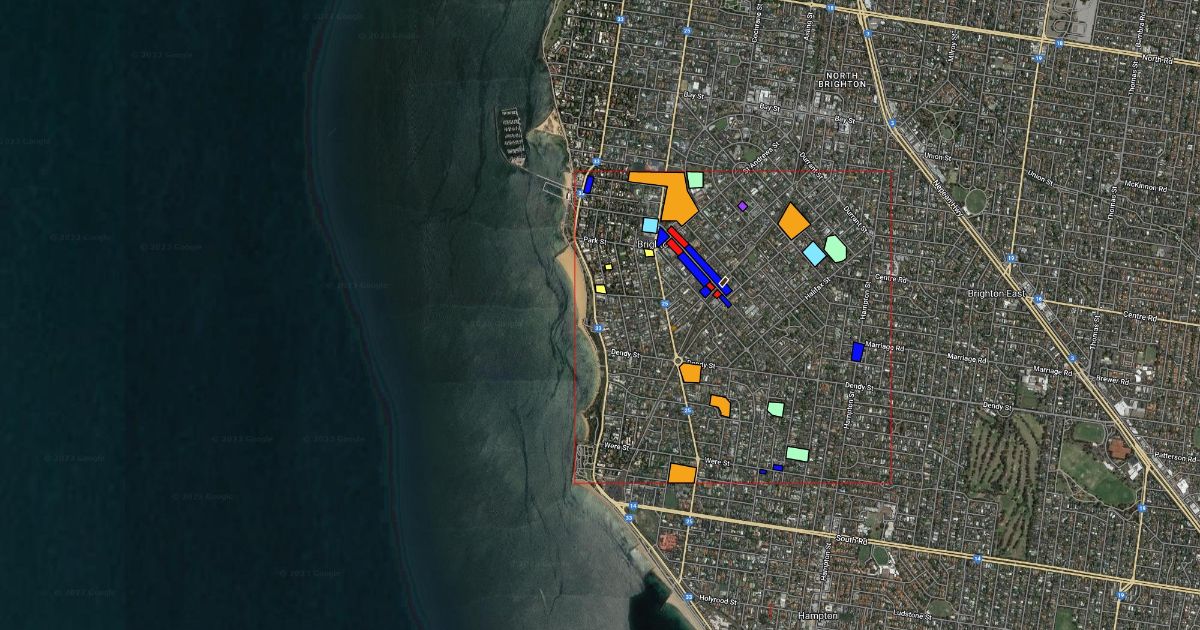Image resolution: width=1200 pixels, height=630 pixels.
Task: Click the route 16 shield at Brighton East
Action: pyautogui.click(x=1038, y=298)
